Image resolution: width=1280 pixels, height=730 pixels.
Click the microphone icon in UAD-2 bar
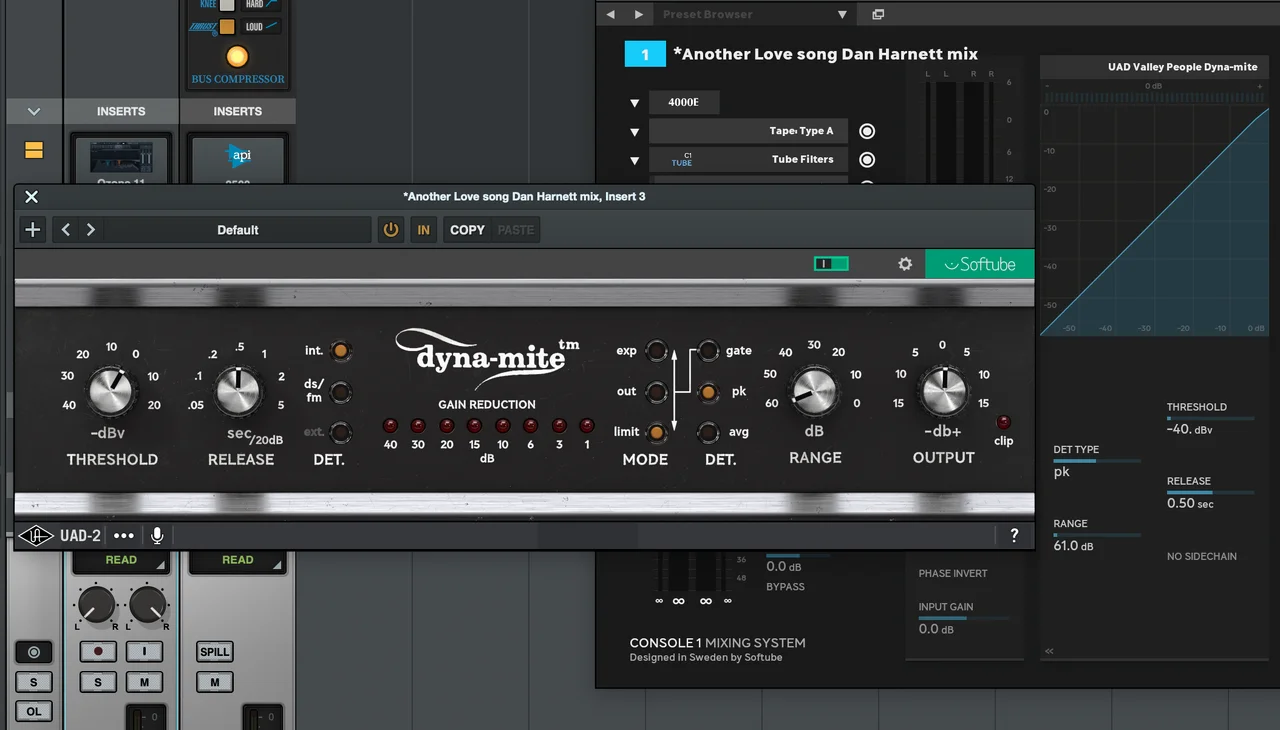157,535
